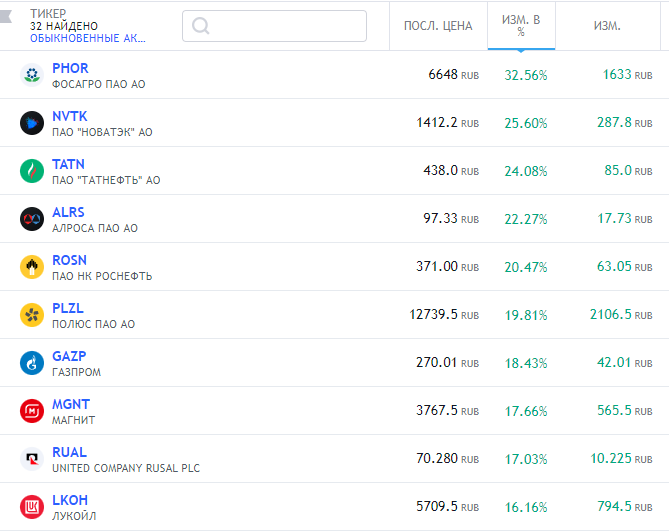The width and height of the screenshot is (669, 531).
Task: Select PLZL price 12739.5 RUB
Action: click(444, 315)
